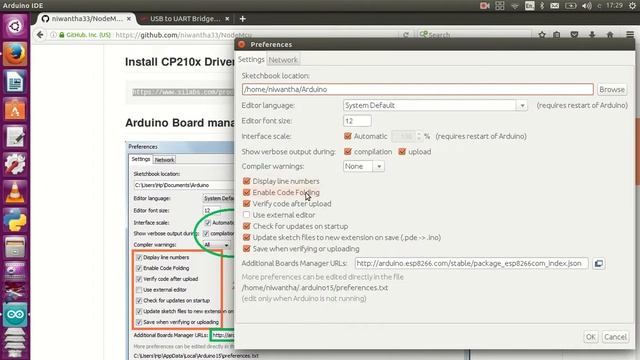This screenshot has height=360, width=640.
Task: Toggle Save when verifying or uploading
Action: point(247,248)
